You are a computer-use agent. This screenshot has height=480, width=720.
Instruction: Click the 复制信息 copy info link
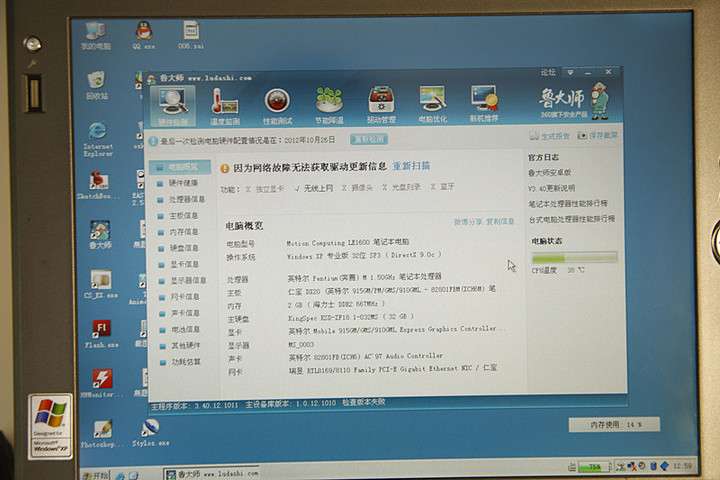pyautogui.click(x=500, y=221)
